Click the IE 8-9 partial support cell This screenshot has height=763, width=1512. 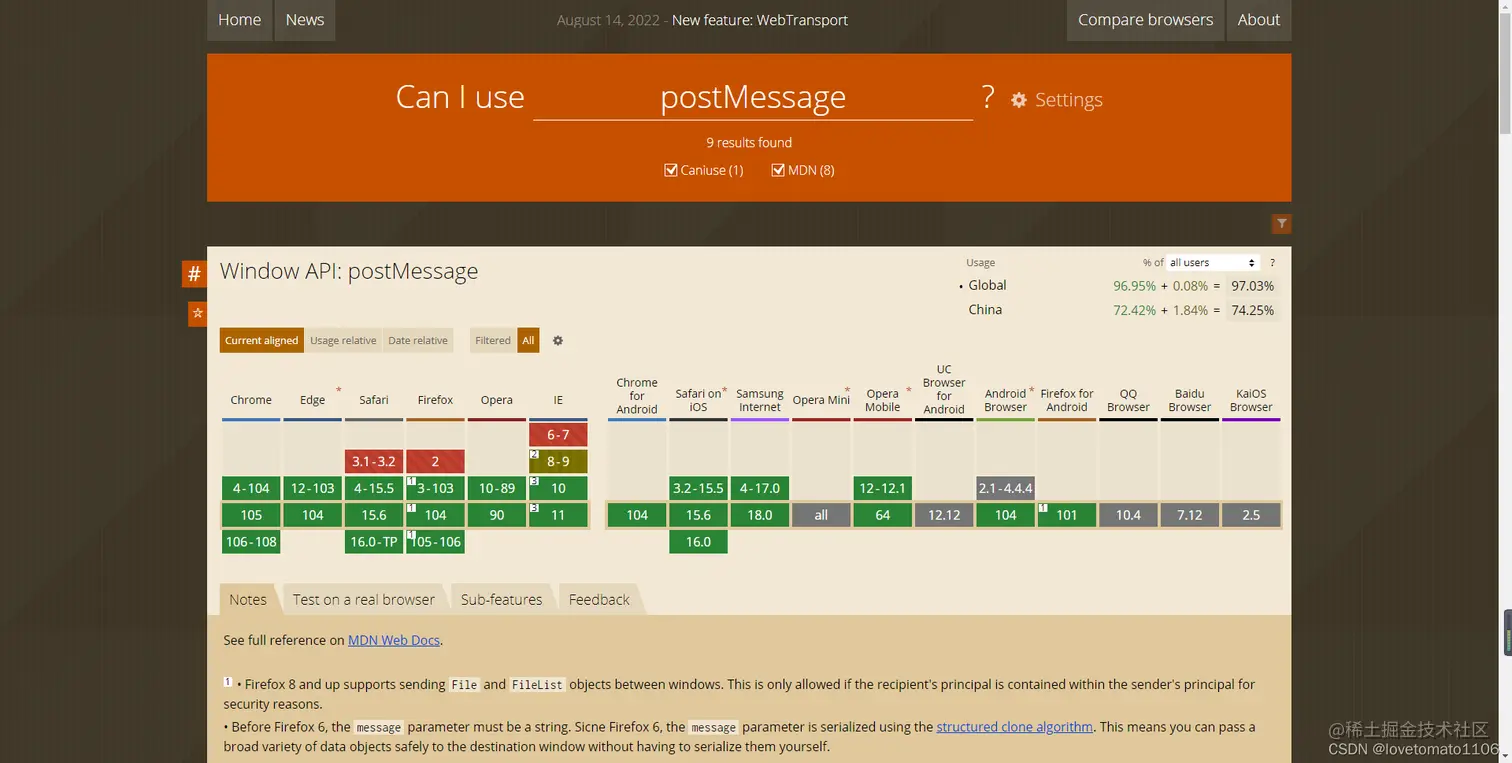pos(558,462)
